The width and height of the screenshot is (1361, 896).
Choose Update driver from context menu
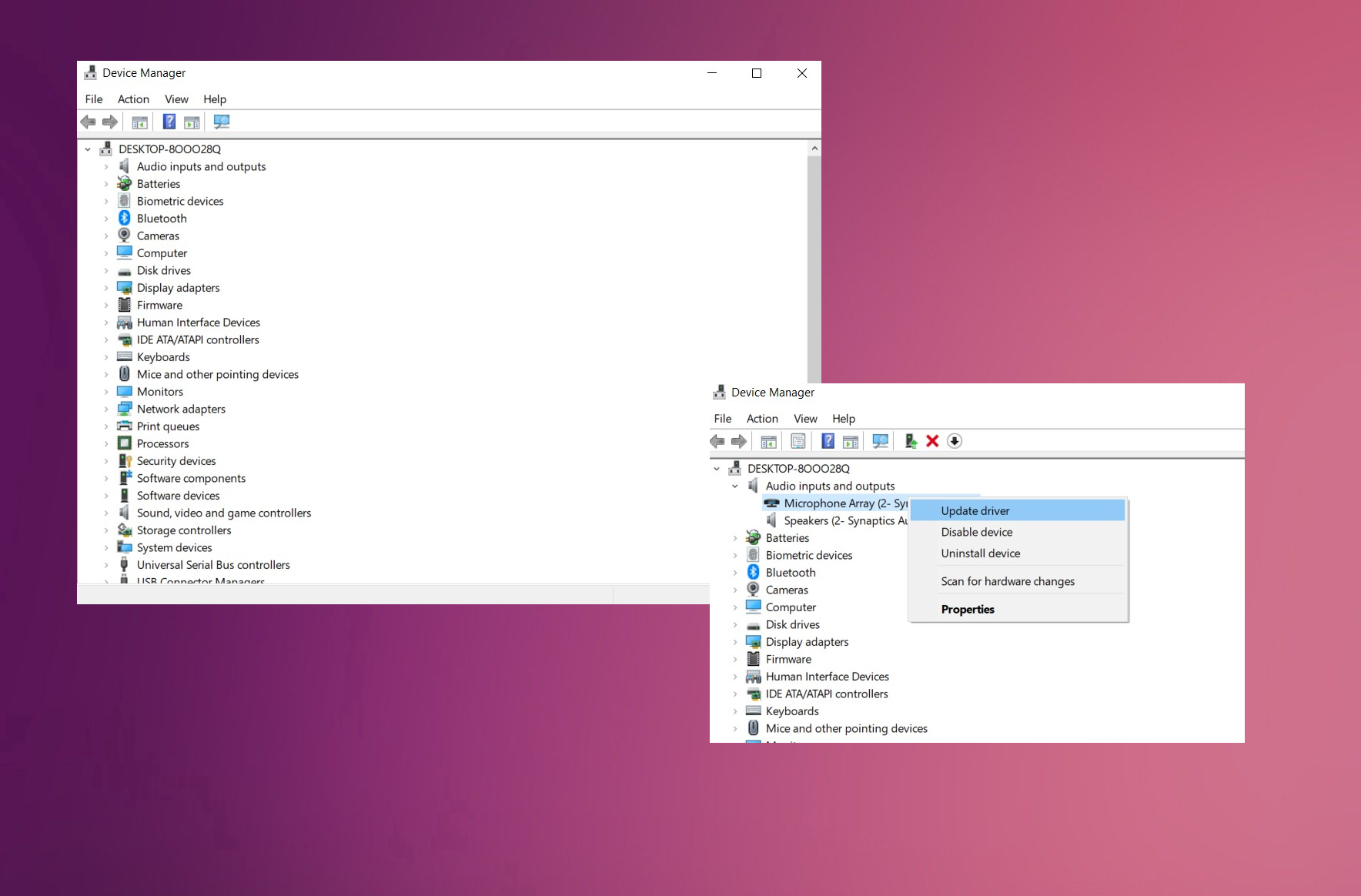tap(1018, 510)
